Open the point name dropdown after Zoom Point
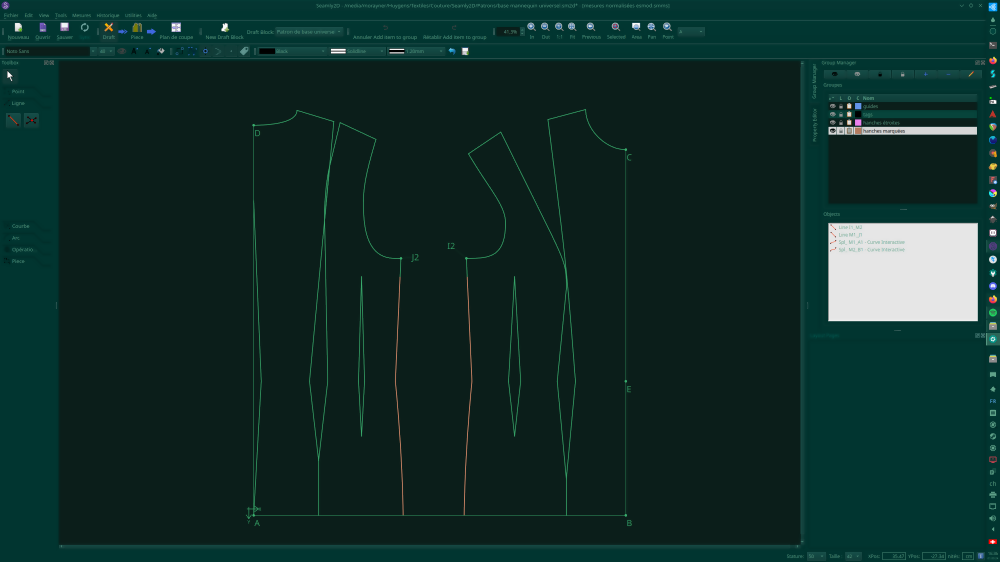 [x=691, y=31]
